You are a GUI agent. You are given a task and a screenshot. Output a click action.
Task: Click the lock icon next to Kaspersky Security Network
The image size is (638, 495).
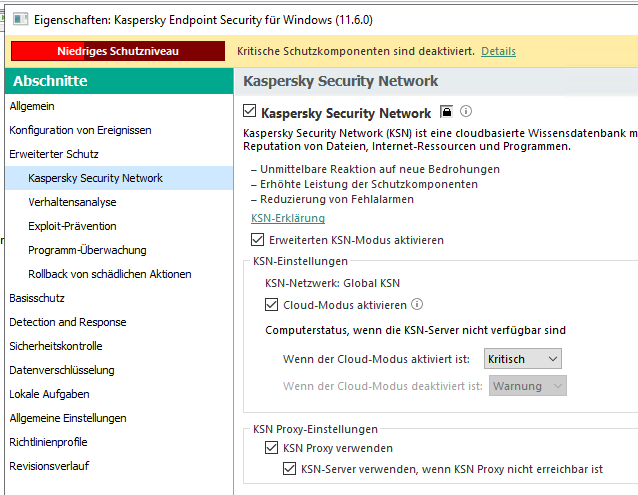coord(446,112)
